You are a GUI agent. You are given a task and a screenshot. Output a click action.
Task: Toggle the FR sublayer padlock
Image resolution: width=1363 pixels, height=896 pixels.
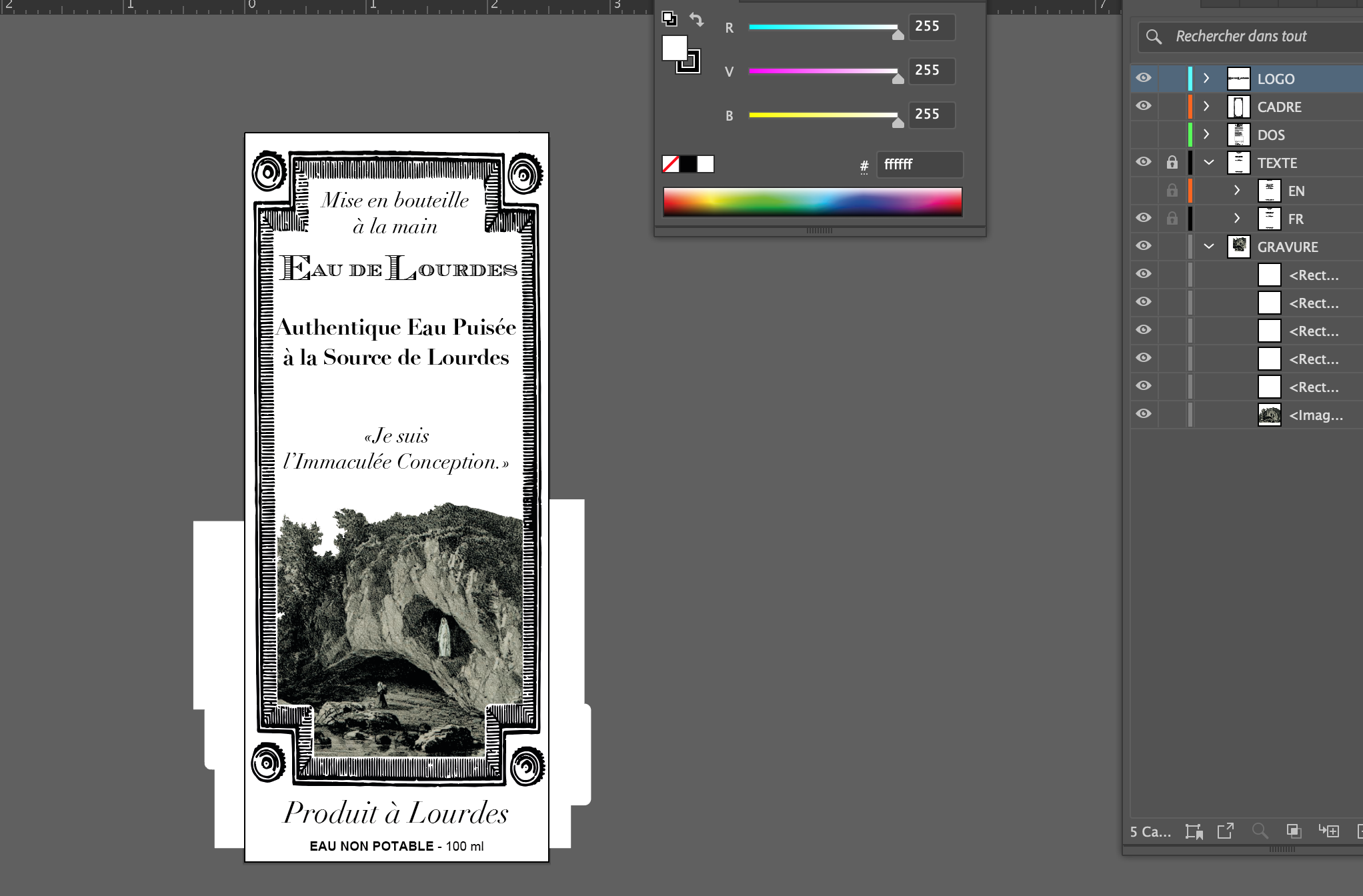(1172, 218)
